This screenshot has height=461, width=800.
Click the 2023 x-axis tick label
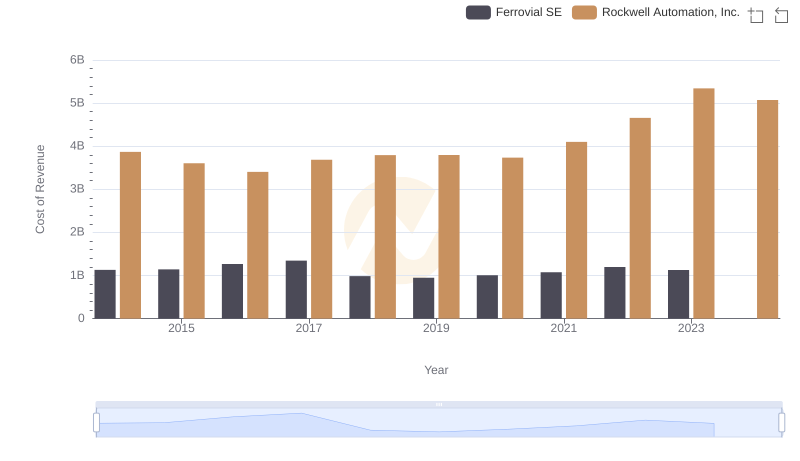[x=691, y=328]
